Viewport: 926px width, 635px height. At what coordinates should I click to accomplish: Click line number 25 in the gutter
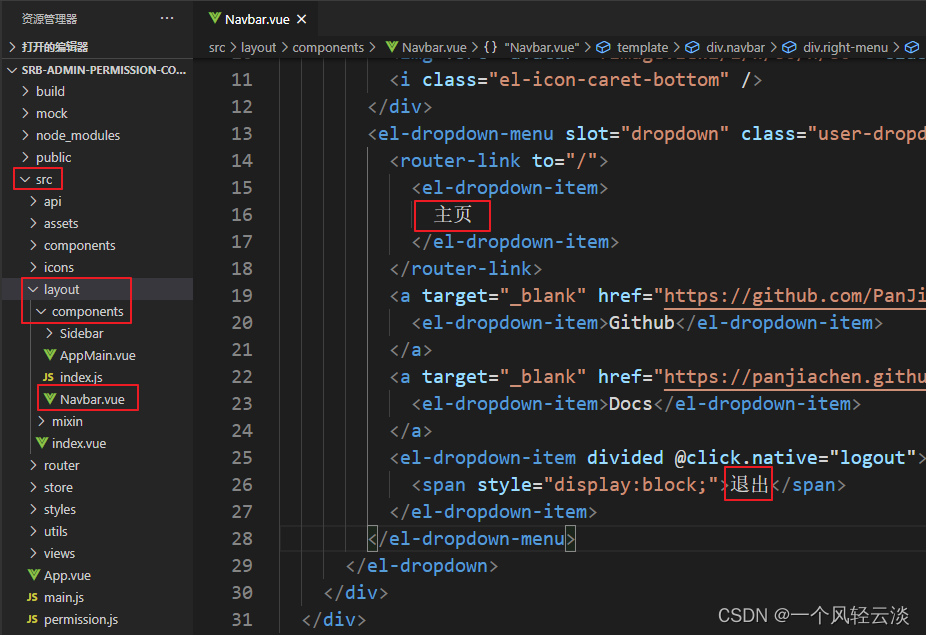pos(242,458)
